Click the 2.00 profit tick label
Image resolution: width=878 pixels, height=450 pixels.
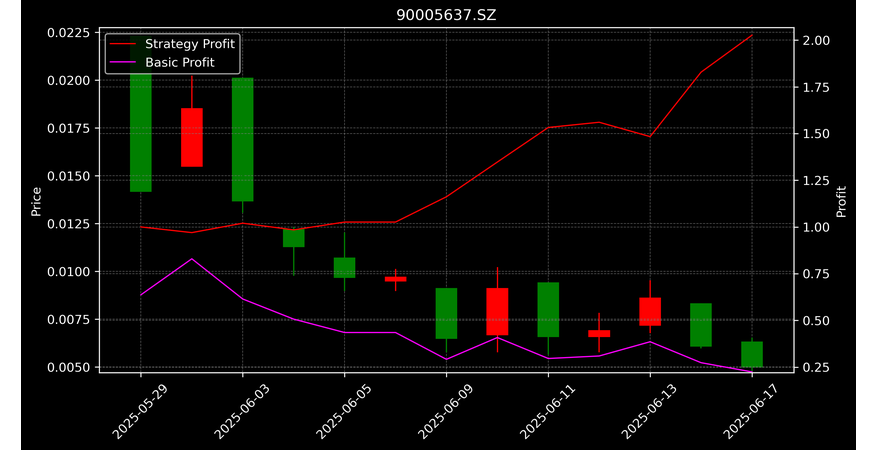815,40
